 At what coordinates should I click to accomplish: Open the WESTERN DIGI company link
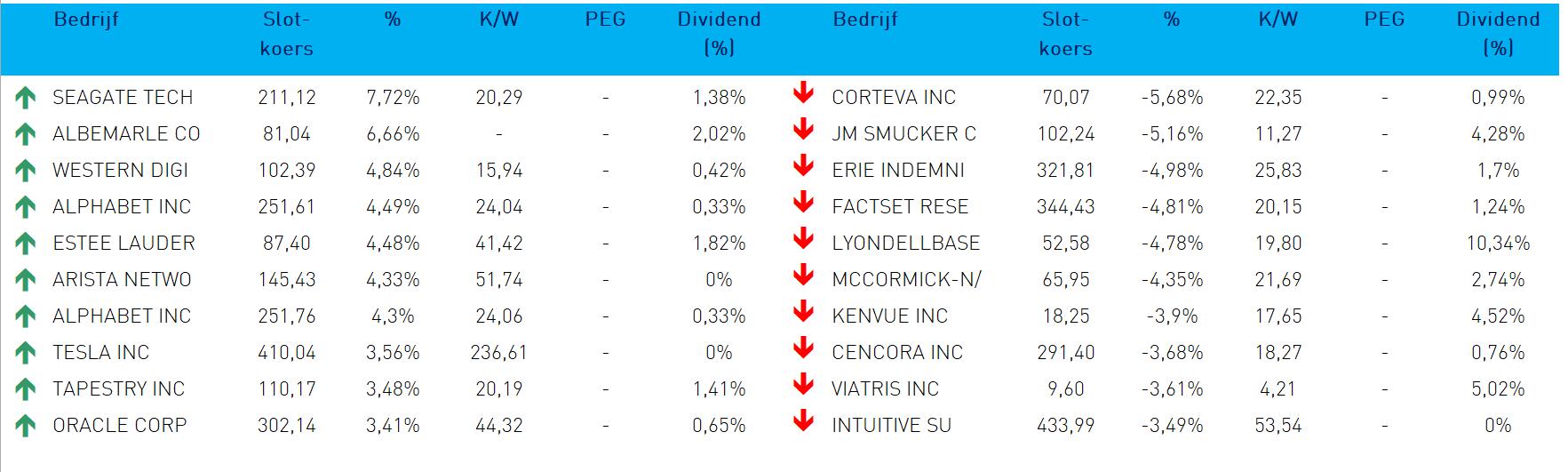pos(120,170)
